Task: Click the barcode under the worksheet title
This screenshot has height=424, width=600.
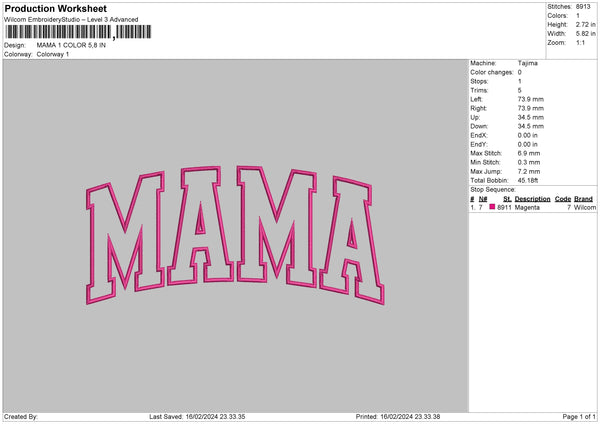Action: pos(78,32)
